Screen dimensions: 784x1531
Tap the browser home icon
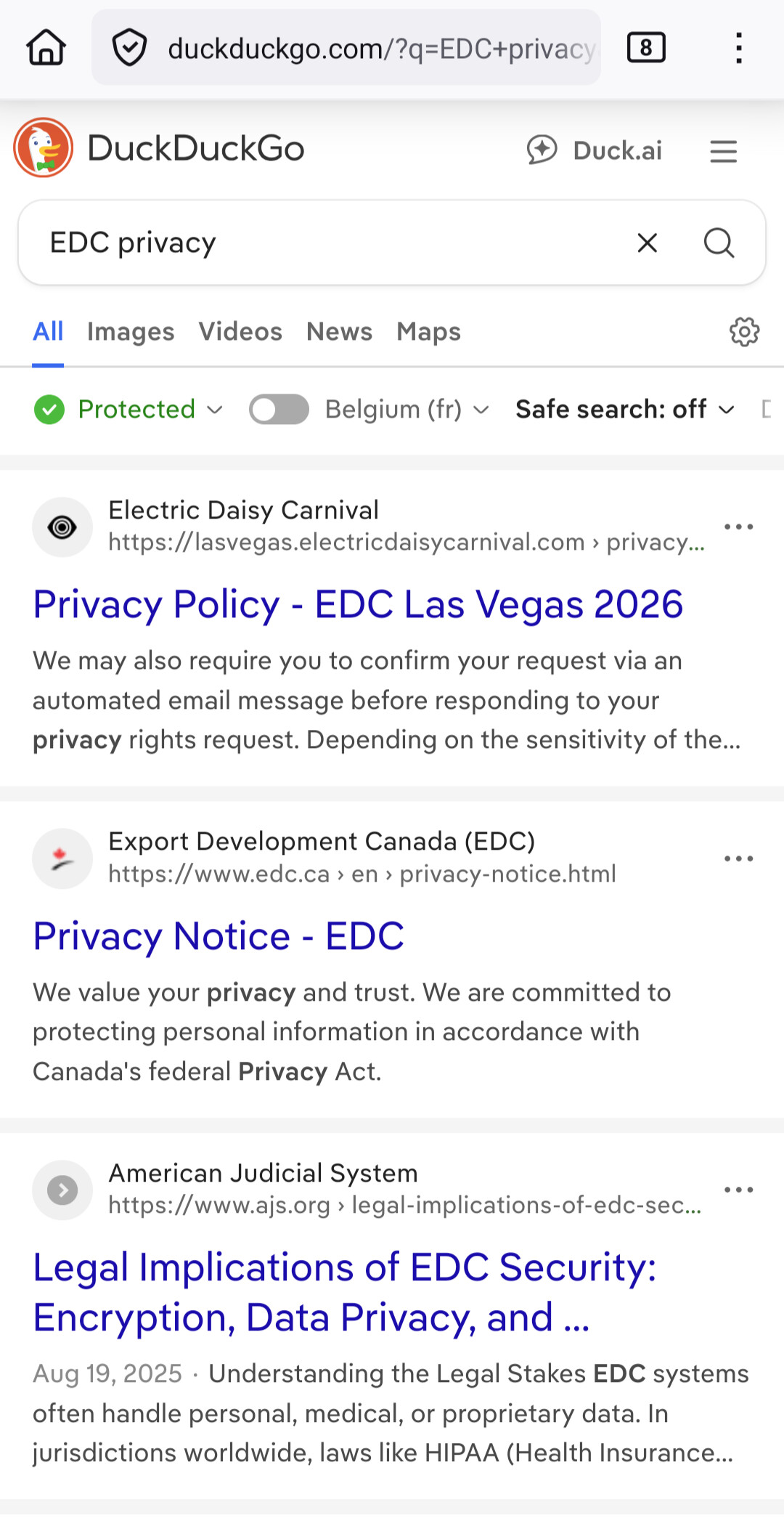(46, 48)
